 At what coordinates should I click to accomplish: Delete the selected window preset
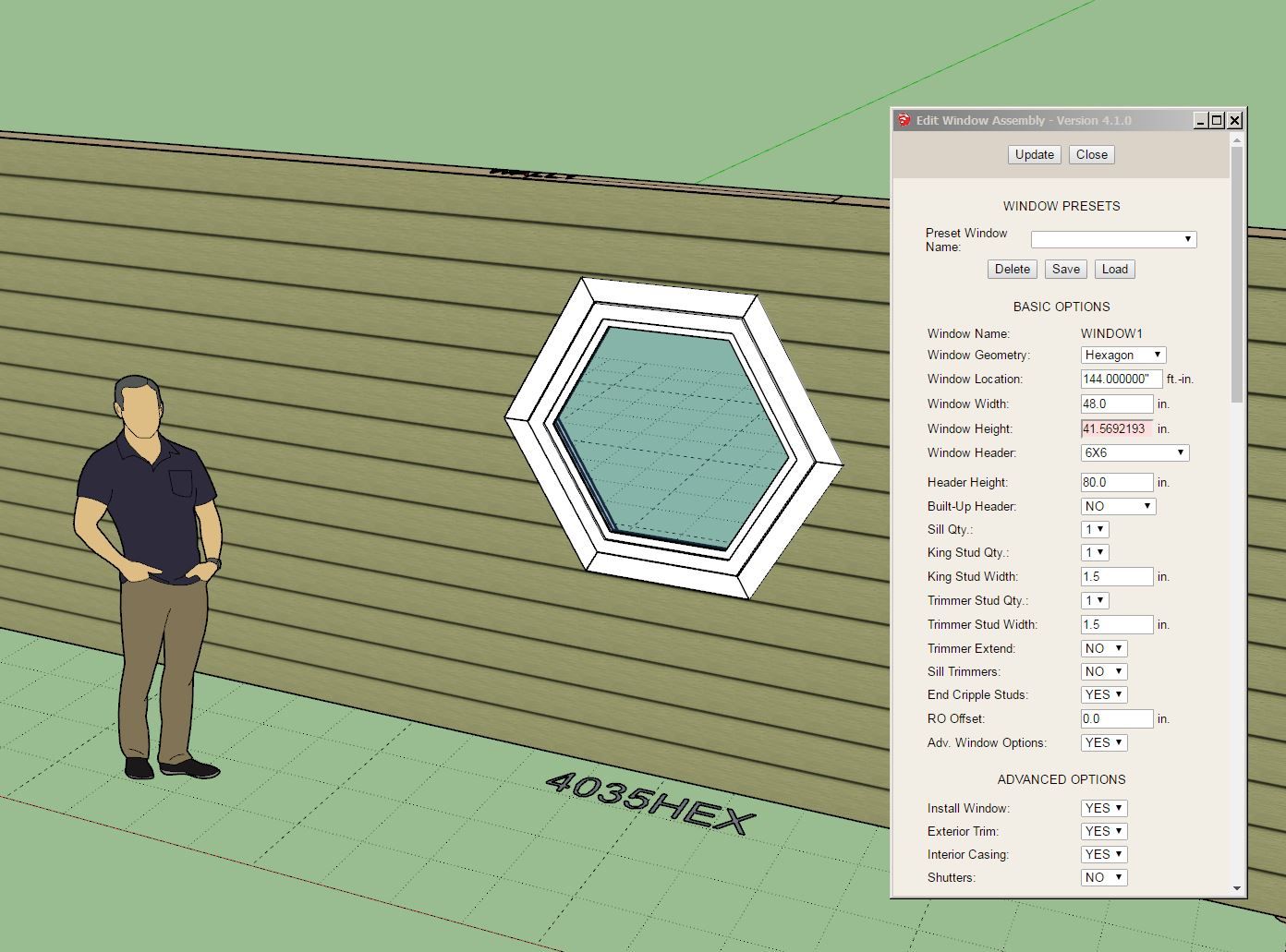click(x=1012, y=269)
